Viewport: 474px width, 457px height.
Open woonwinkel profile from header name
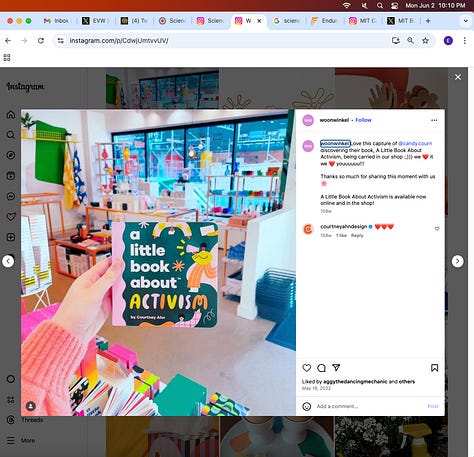tap(334, 120)
